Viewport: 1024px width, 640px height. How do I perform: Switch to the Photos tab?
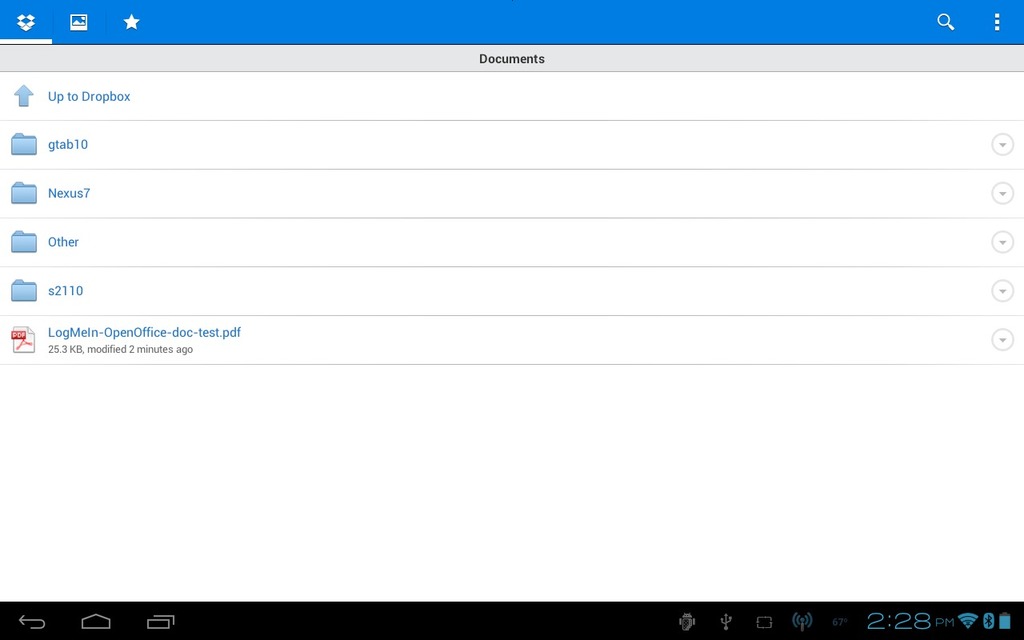pos(79,22)
